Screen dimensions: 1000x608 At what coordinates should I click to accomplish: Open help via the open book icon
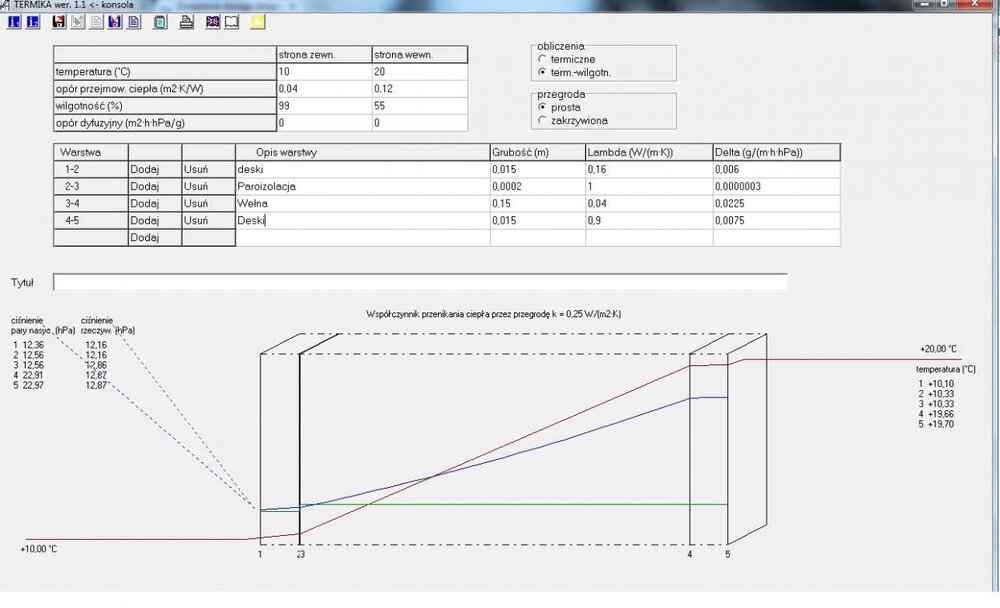tap(231, 21)
